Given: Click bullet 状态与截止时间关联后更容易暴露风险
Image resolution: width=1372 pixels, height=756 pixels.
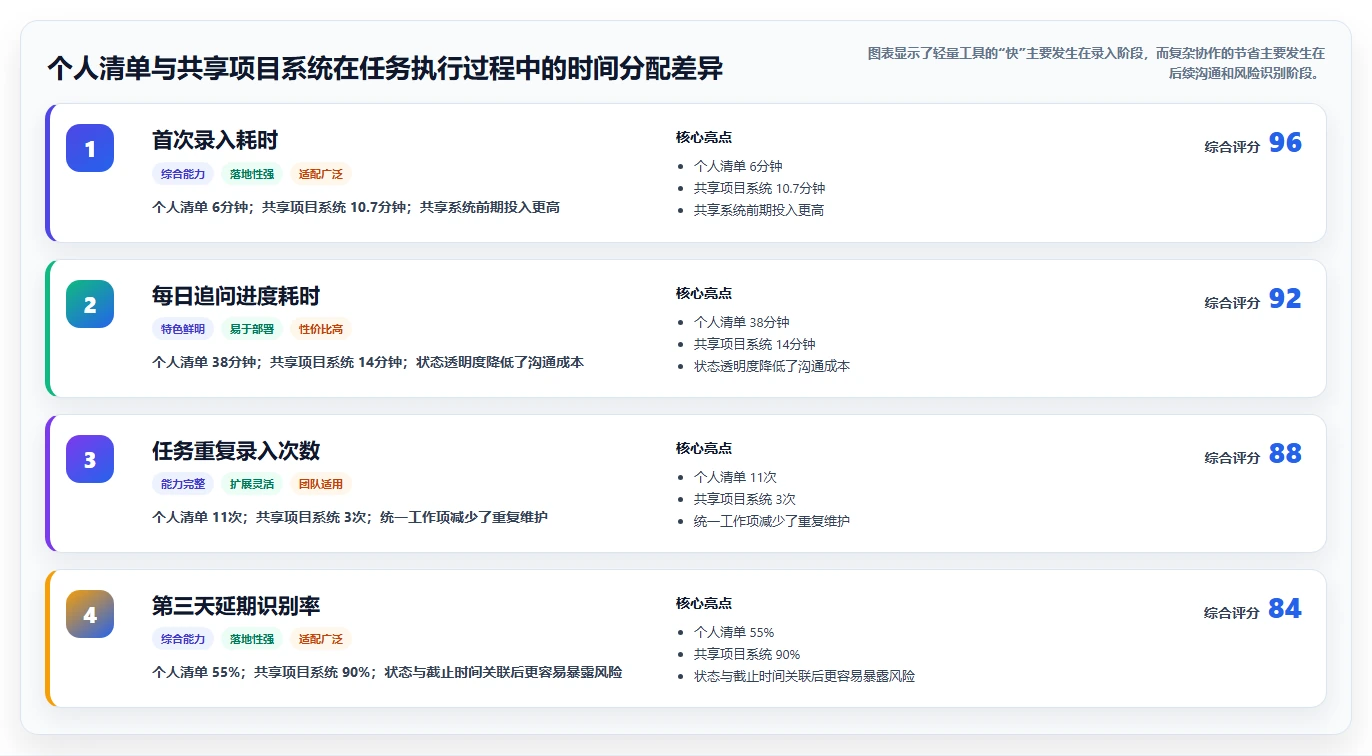Looking at the screenshot, I should pyautogui.click(x=804, y=677).
